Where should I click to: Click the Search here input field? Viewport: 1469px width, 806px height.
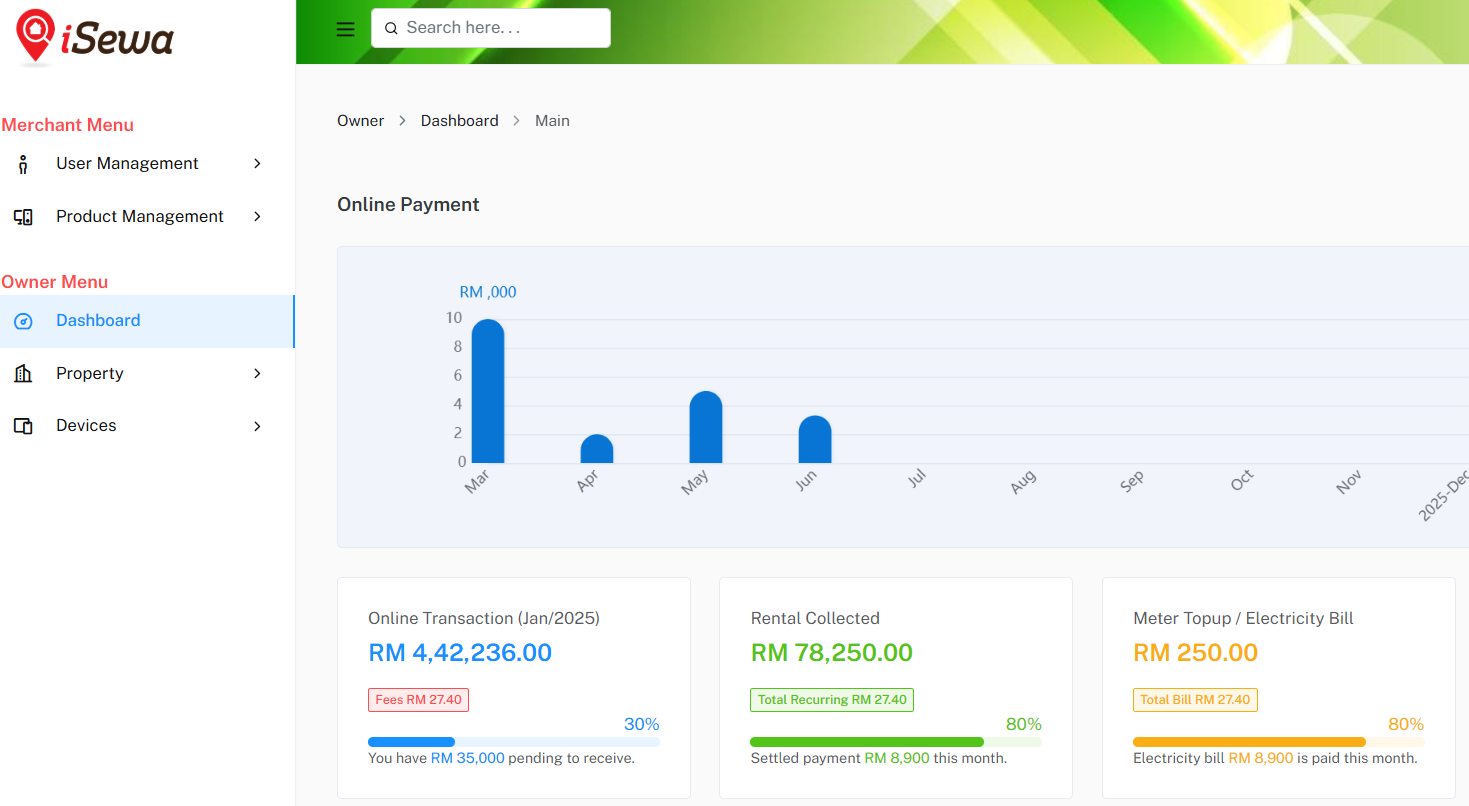pyautogui.click(x=500, y=28)
